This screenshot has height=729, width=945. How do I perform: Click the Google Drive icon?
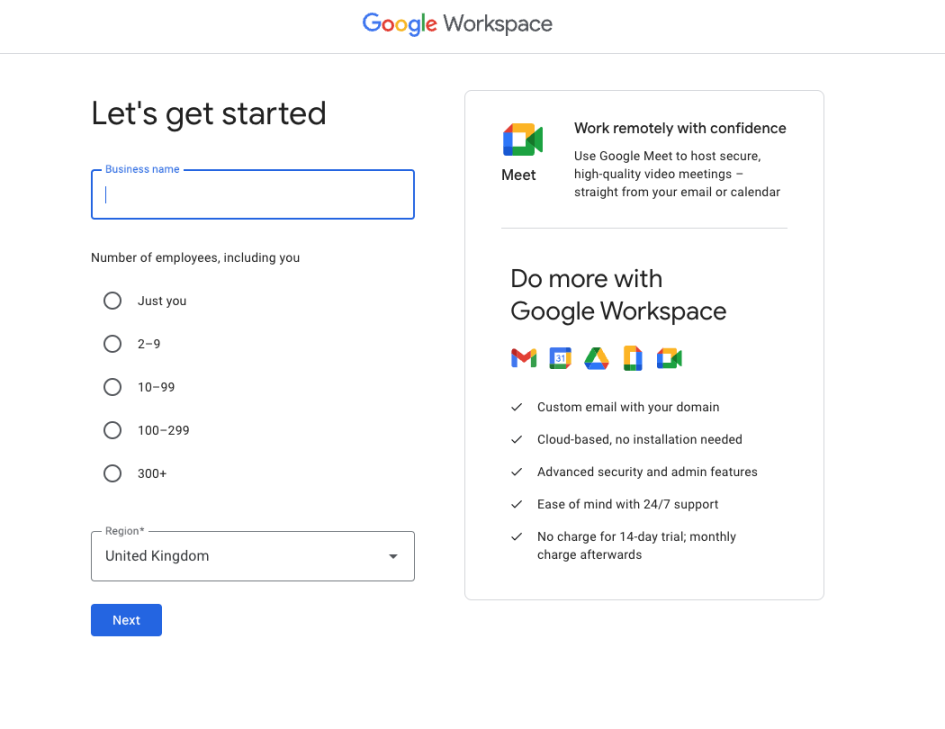(x=596, y=357)
